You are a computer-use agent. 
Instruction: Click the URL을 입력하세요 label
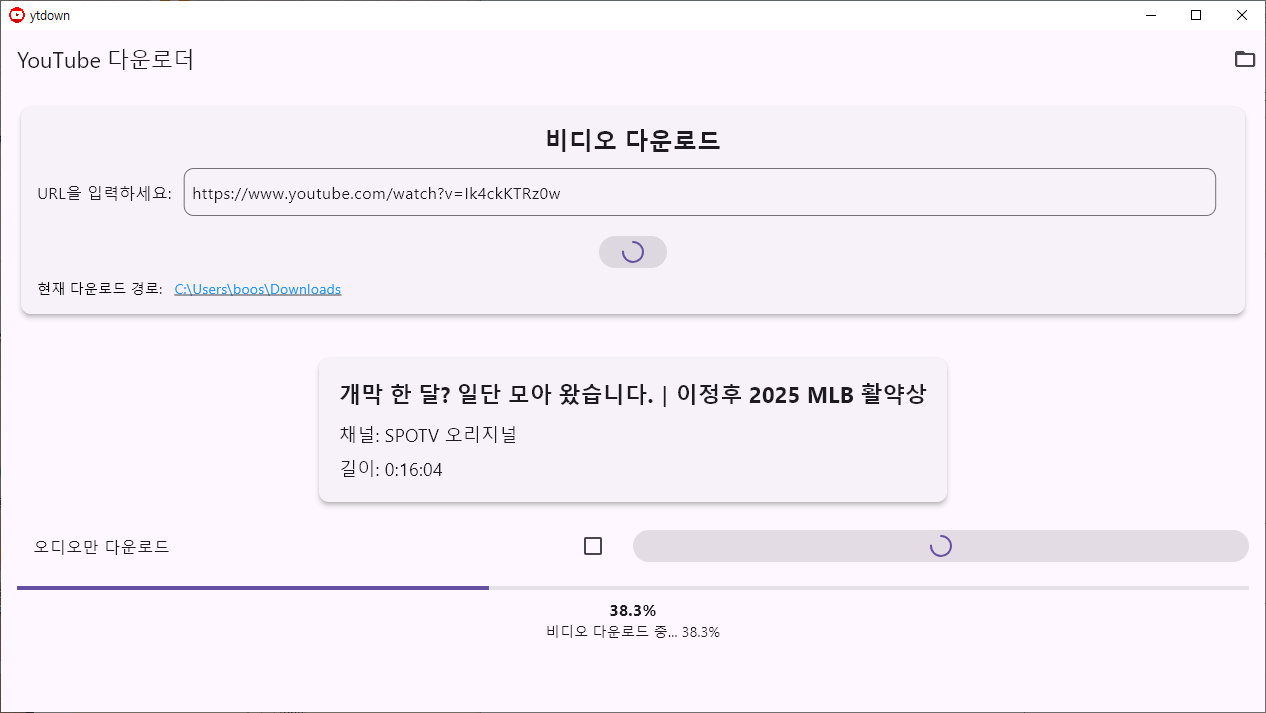[105, 193]
